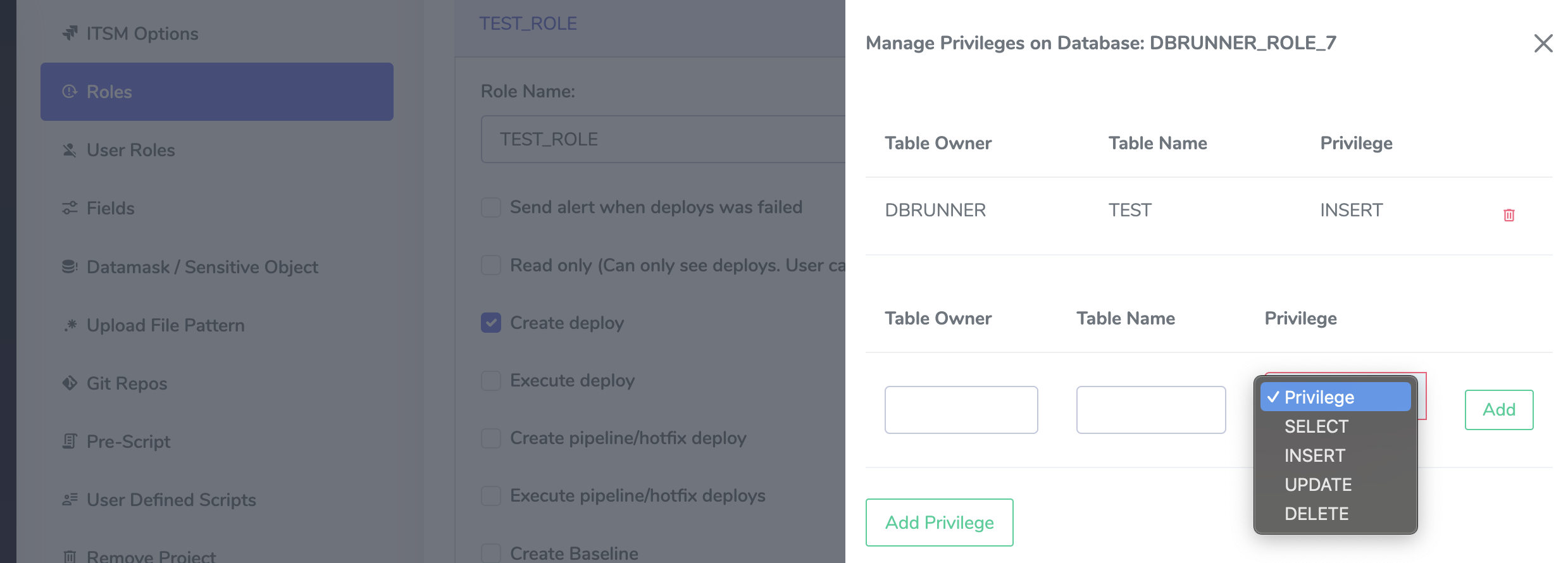Click the Git Repos icon
Screen dimensions: 1568x563
click(70, 383)
